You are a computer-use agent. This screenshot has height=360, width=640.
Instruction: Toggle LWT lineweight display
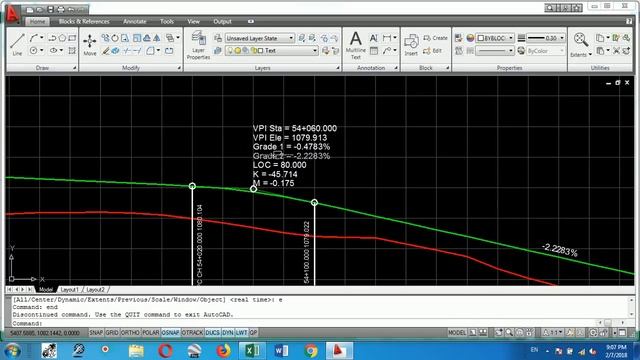click(242, 333)
